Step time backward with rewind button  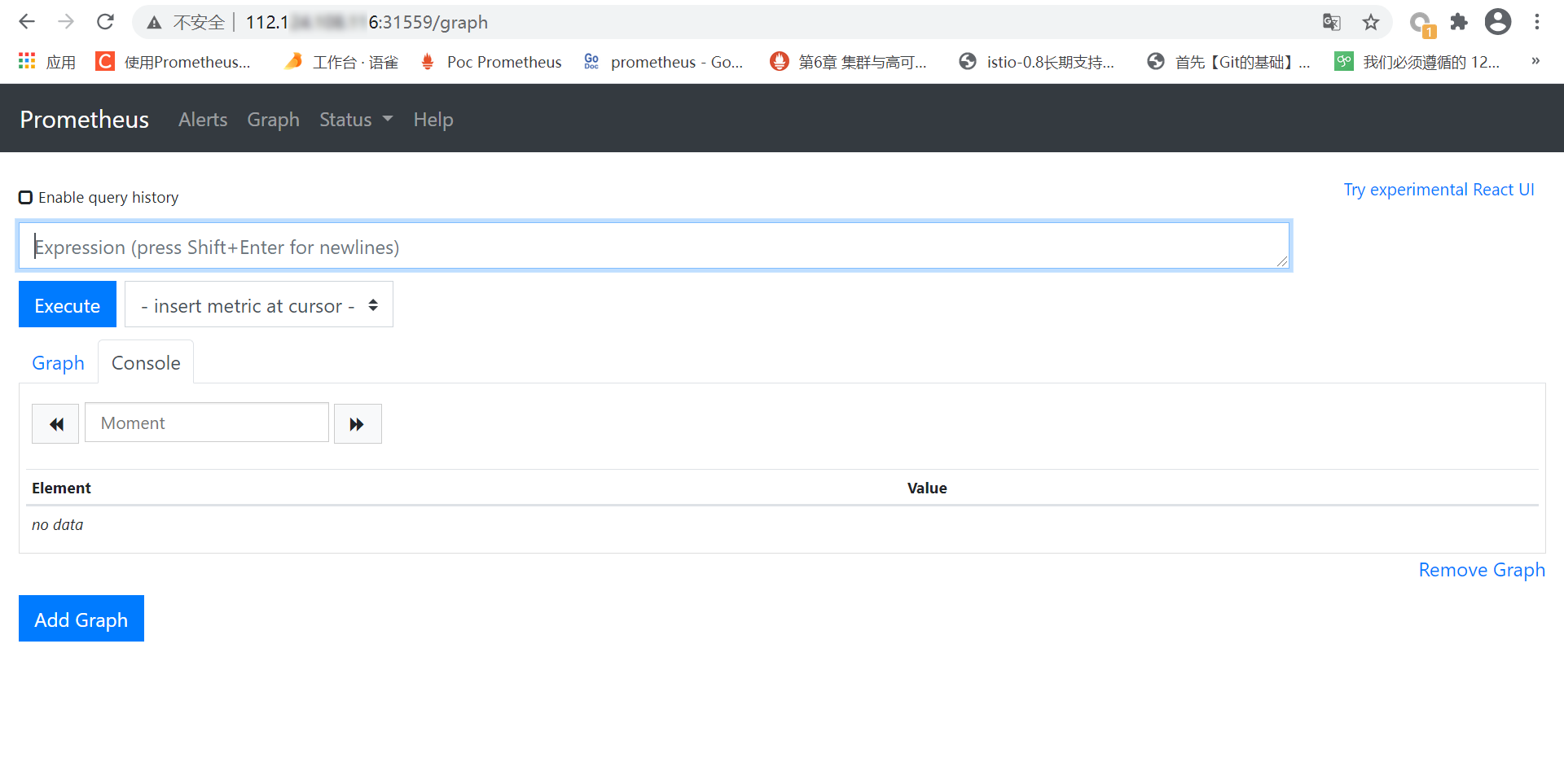pyautogui.click(x=55, y=423)
